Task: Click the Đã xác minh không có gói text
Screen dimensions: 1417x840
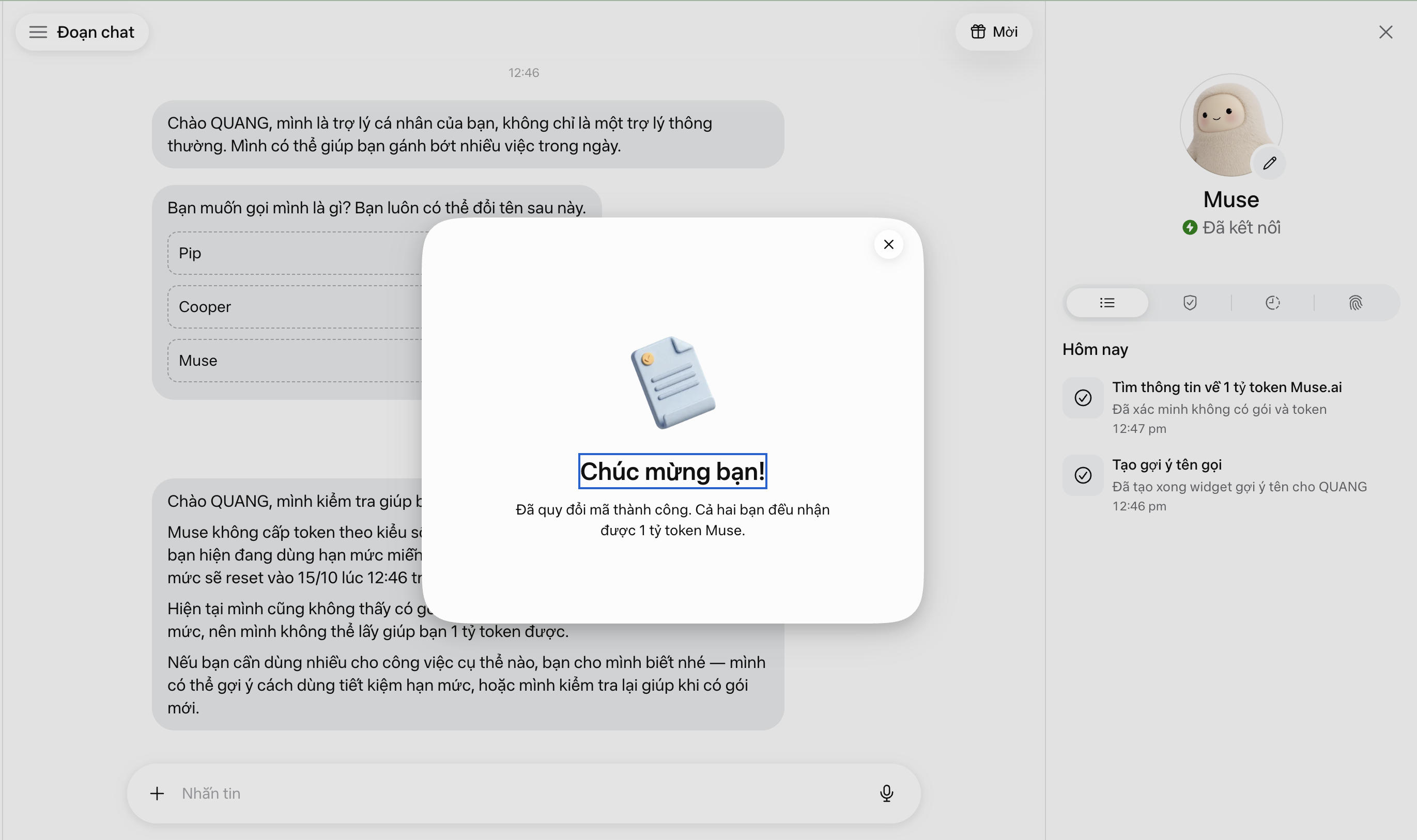Action: point(1219,409)
